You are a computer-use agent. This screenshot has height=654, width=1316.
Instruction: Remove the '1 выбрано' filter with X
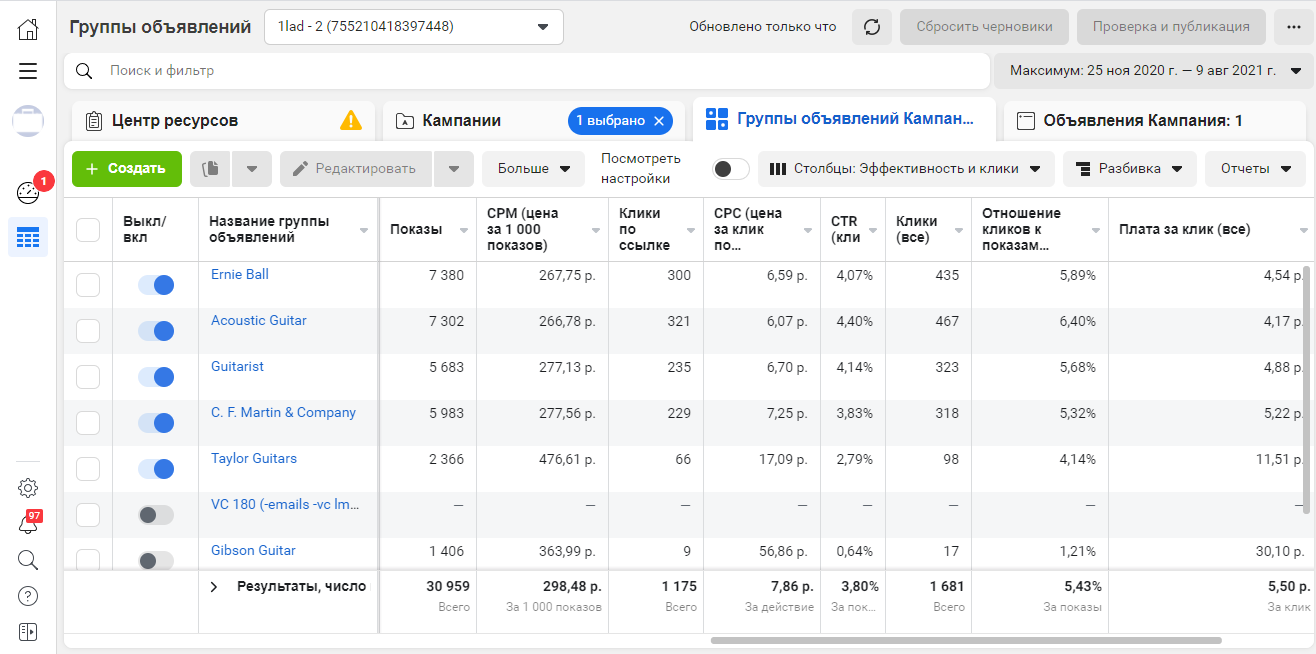(658, 120)
